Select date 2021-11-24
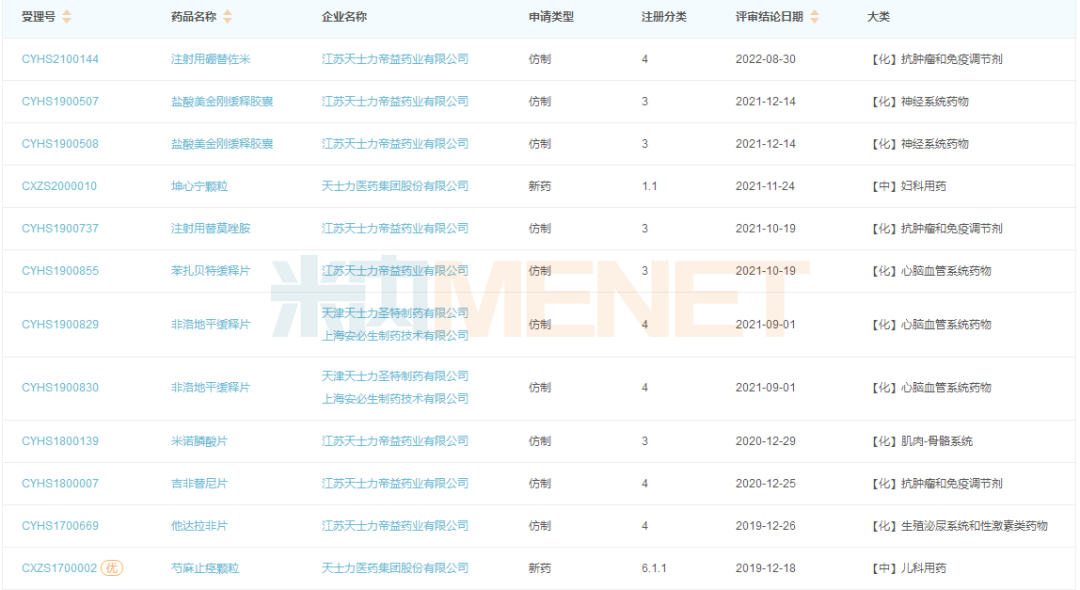 tap(765, 186)
